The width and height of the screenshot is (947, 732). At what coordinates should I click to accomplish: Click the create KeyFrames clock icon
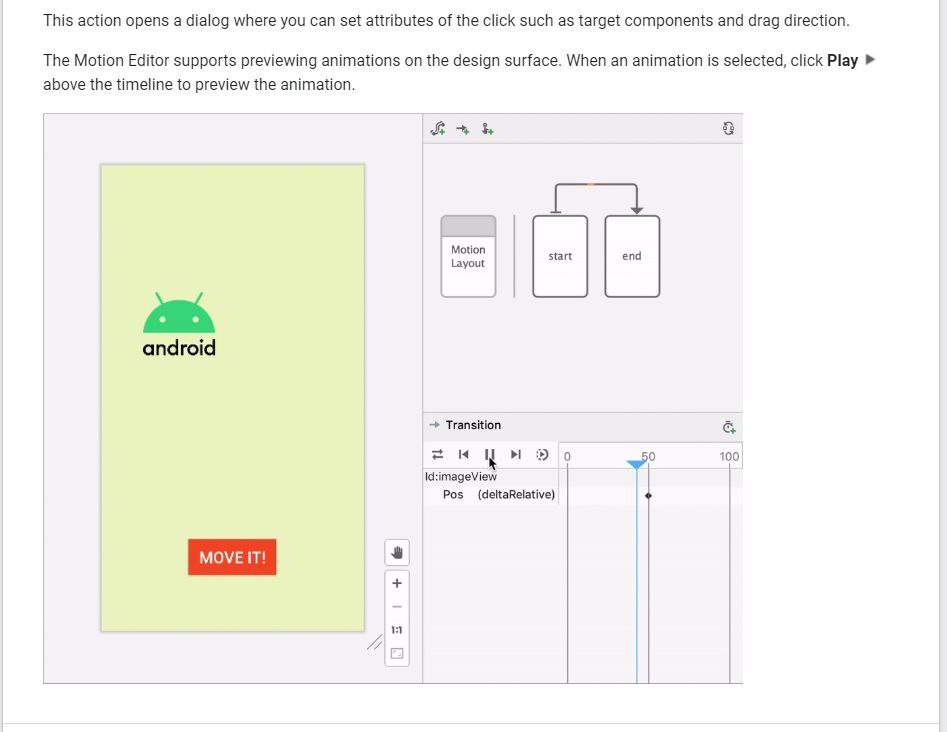coord(729,428)
